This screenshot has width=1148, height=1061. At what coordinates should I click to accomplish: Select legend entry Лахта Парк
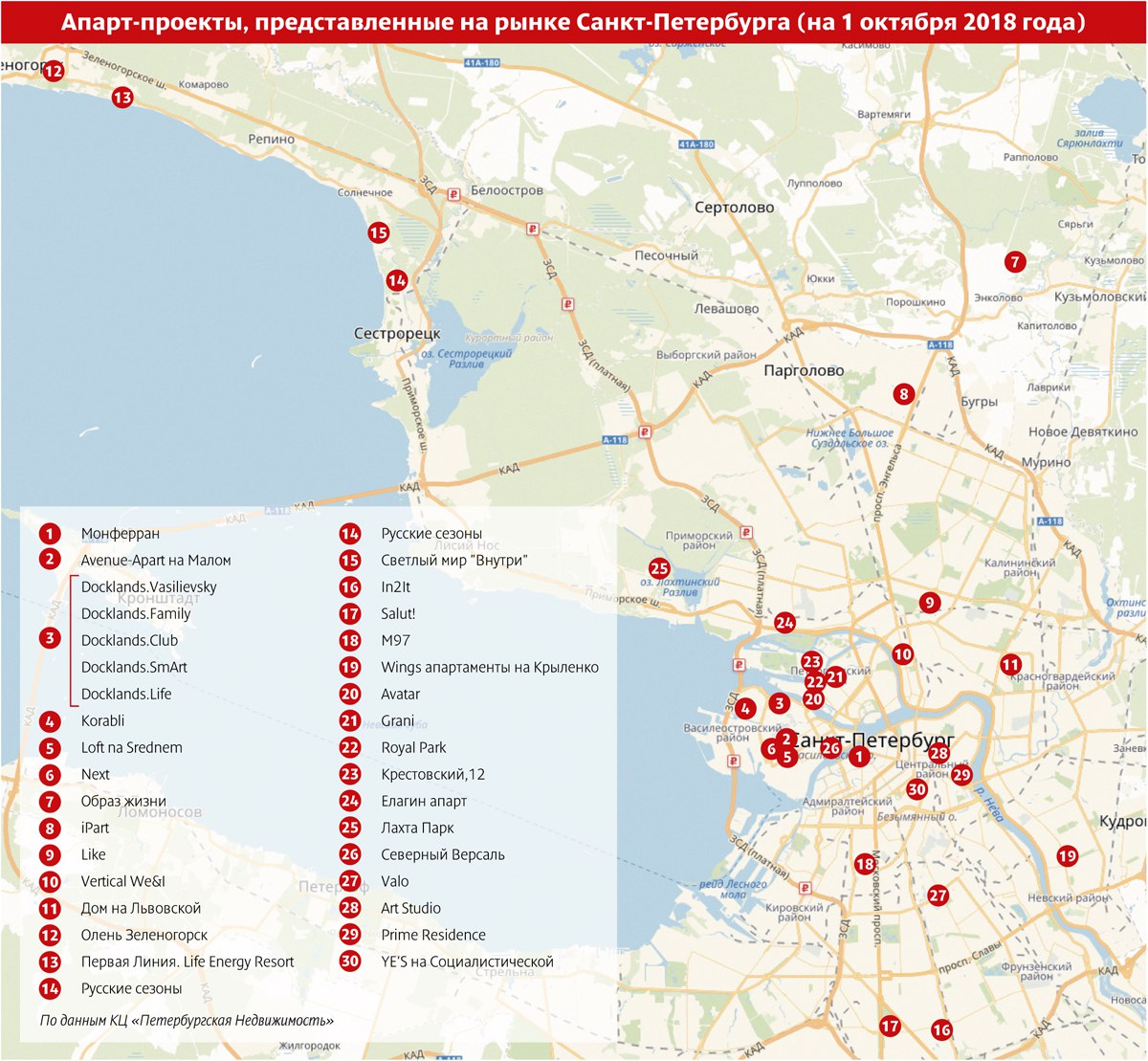417,828
